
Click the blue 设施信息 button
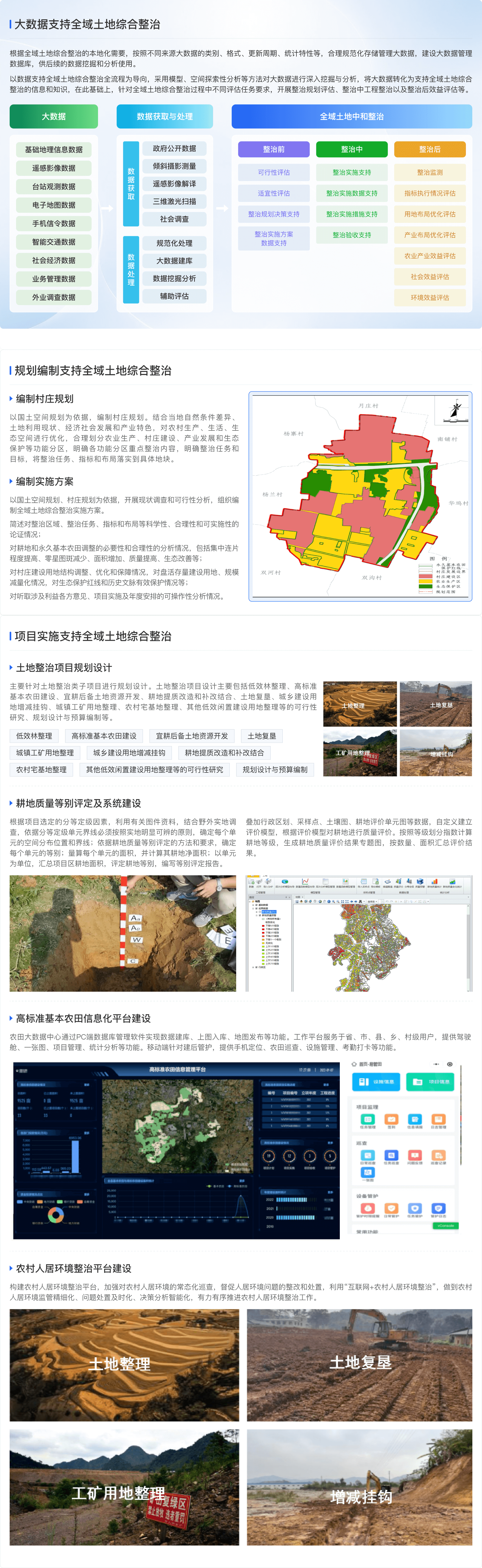tap(376, 1082)
